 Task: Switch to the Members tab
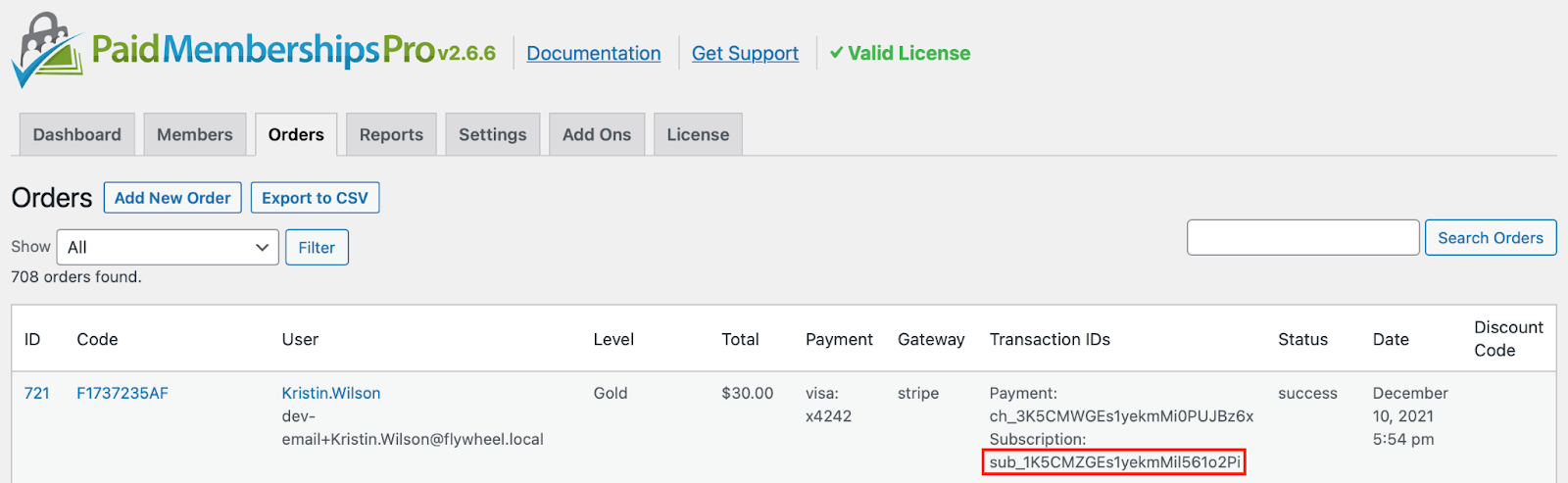pyautogui.click(x=195, y=134)
